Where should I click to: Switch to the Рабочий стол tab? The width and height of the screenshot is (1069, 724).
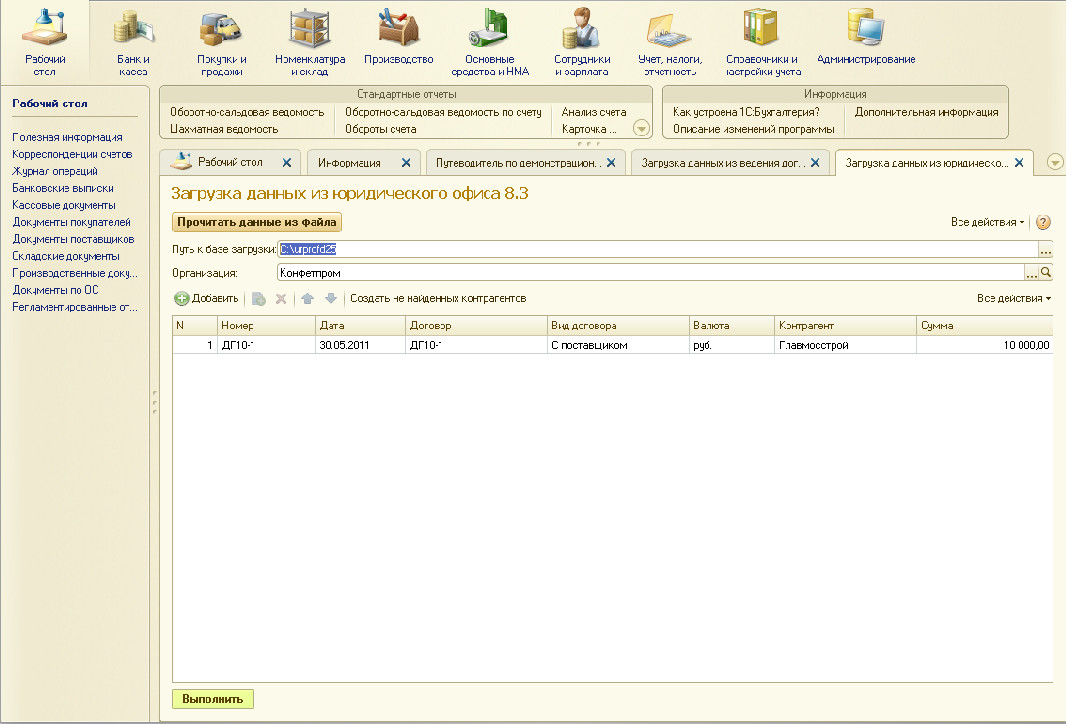[230, 163]
